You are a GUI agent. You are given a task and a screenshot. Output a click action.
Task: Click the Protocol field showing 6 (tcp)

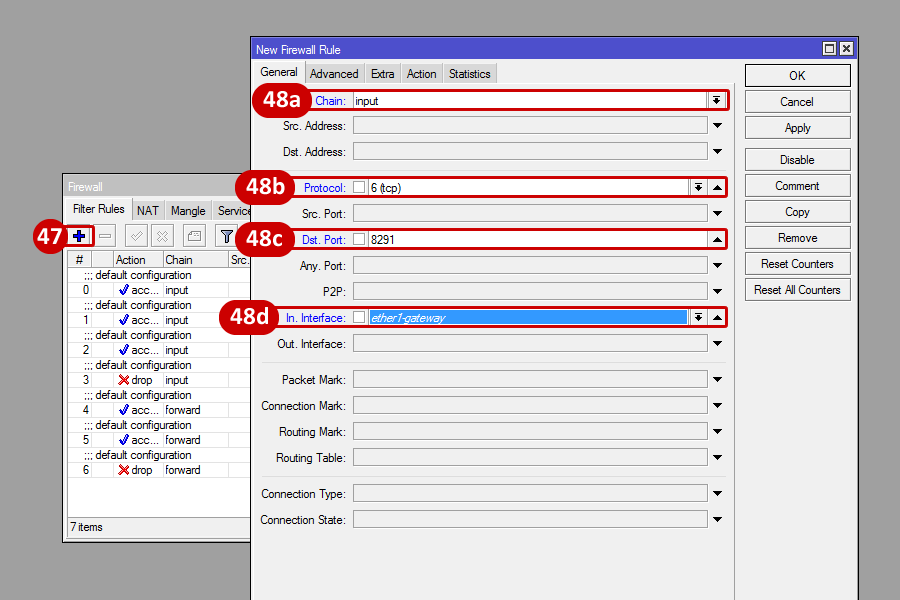(529, 188)
